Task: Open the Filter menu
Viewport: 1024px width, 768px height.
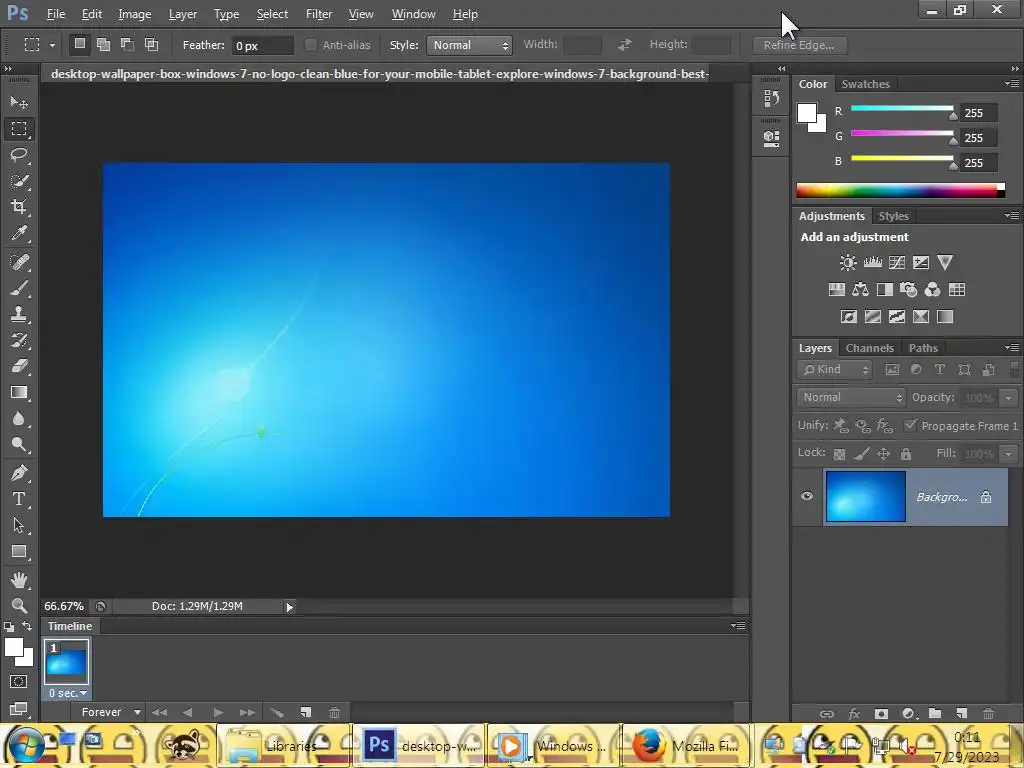Action: (319, 14)
